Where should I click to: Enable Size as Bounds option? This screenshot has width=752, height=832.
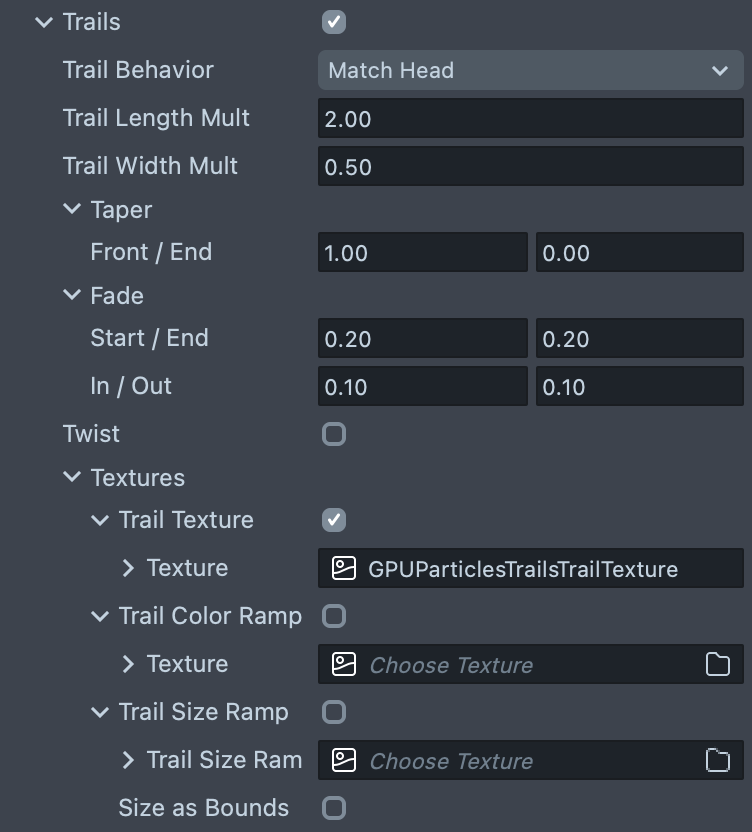pos(334,808)
